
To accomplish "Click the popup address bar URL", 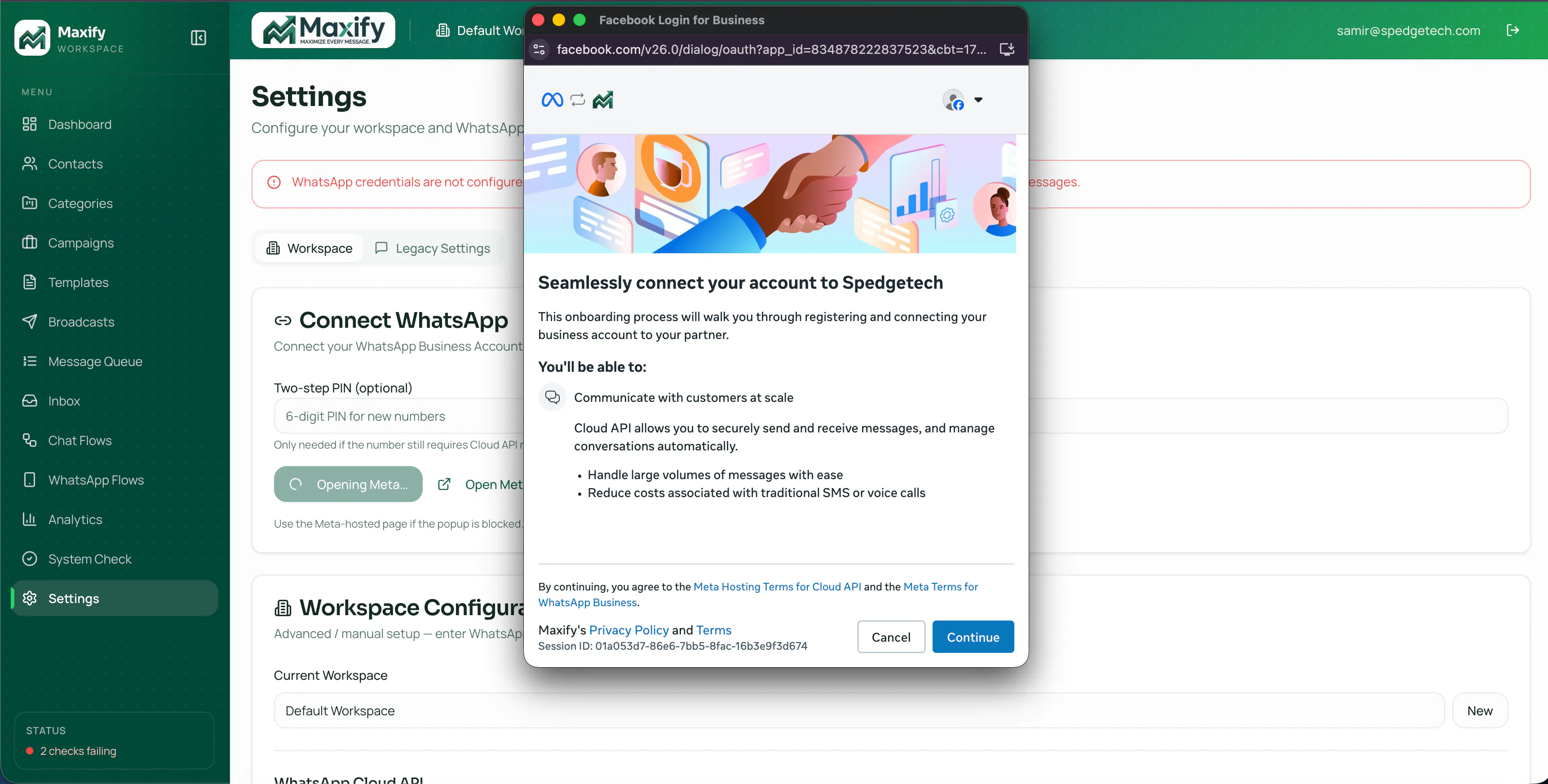I will point(772,49).
